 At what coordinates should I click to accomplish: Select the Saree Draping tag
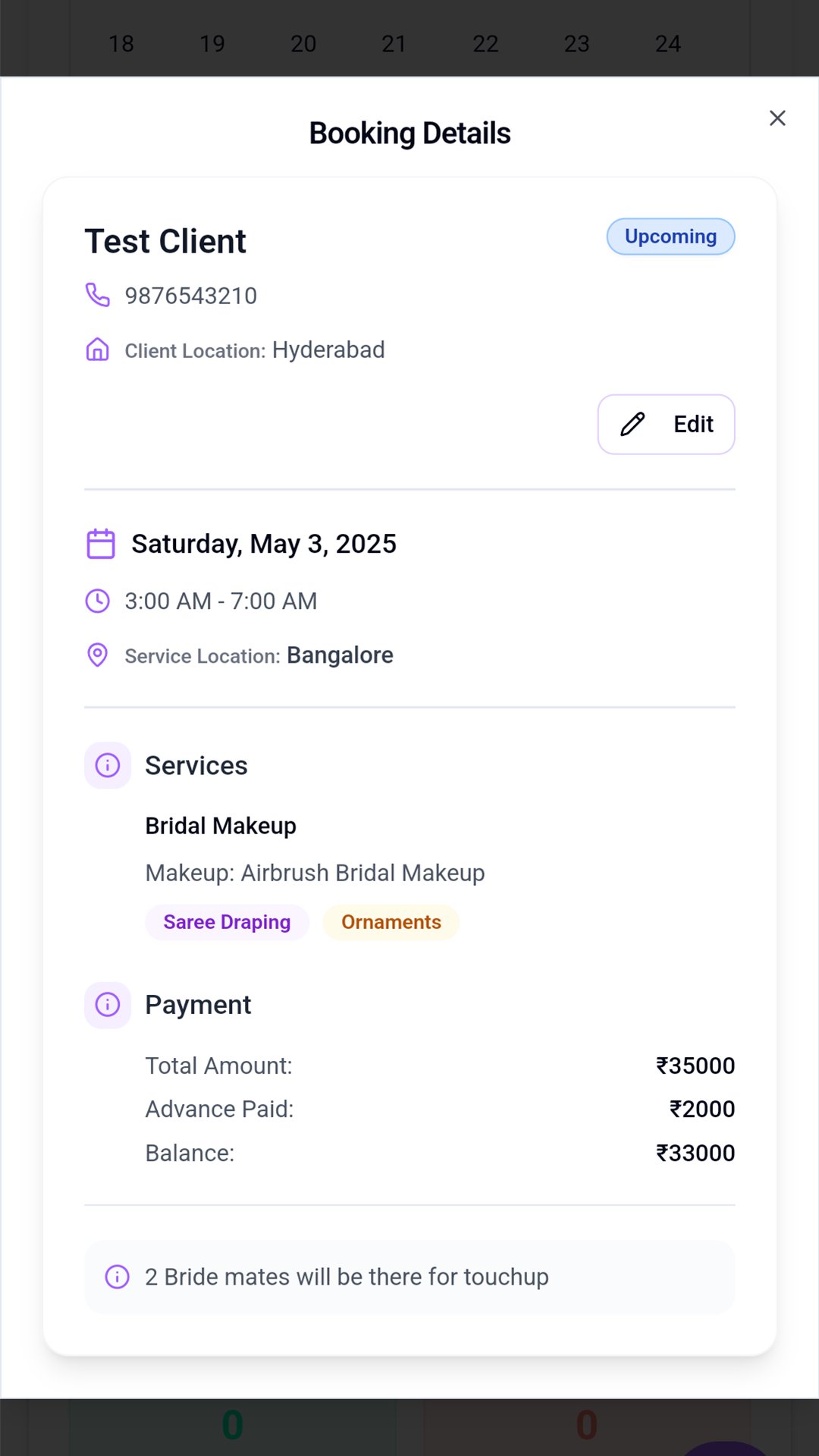click(227, 922)
